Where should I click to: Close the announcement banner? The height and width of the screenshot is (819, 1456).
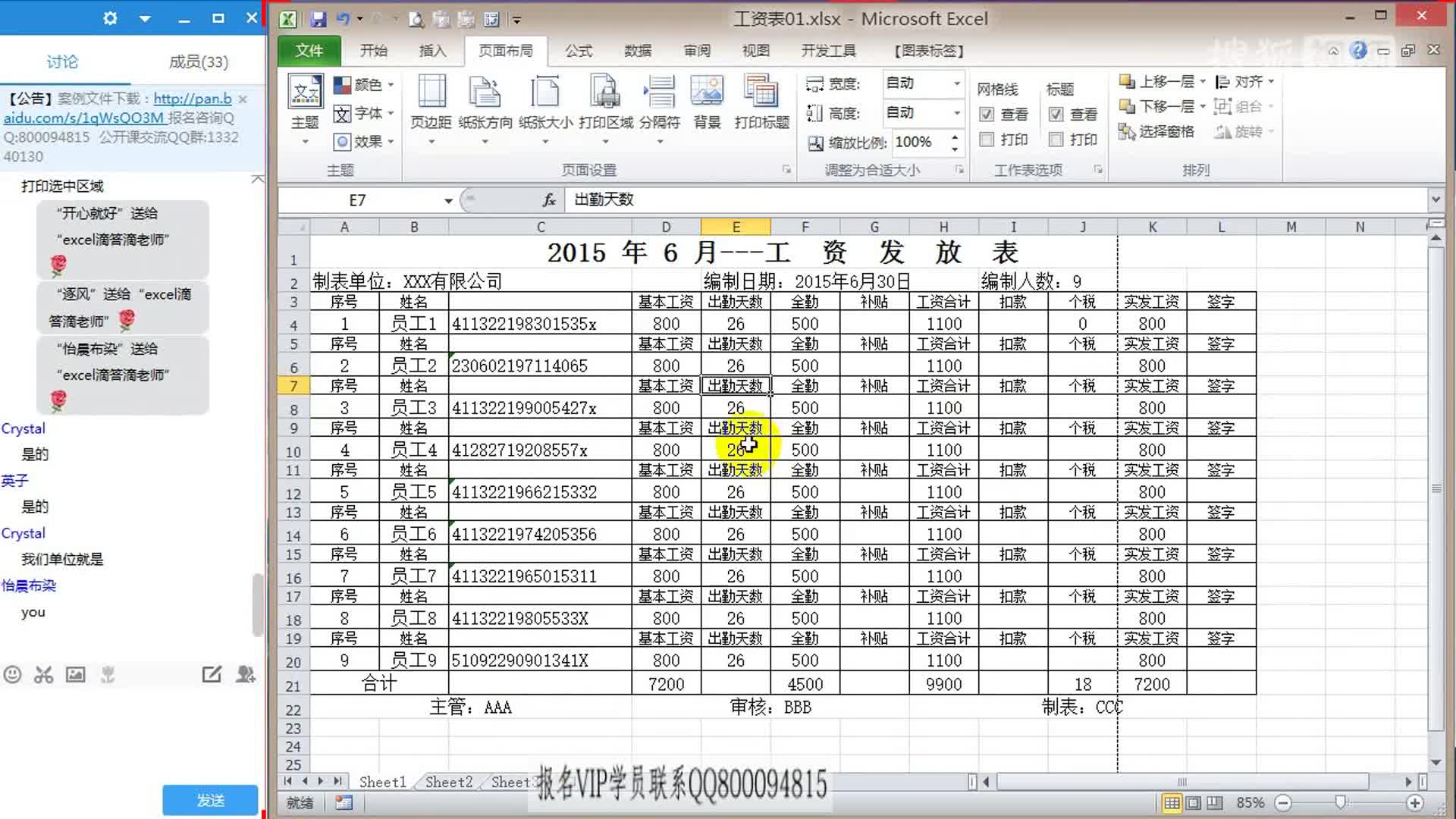[243, 99]
